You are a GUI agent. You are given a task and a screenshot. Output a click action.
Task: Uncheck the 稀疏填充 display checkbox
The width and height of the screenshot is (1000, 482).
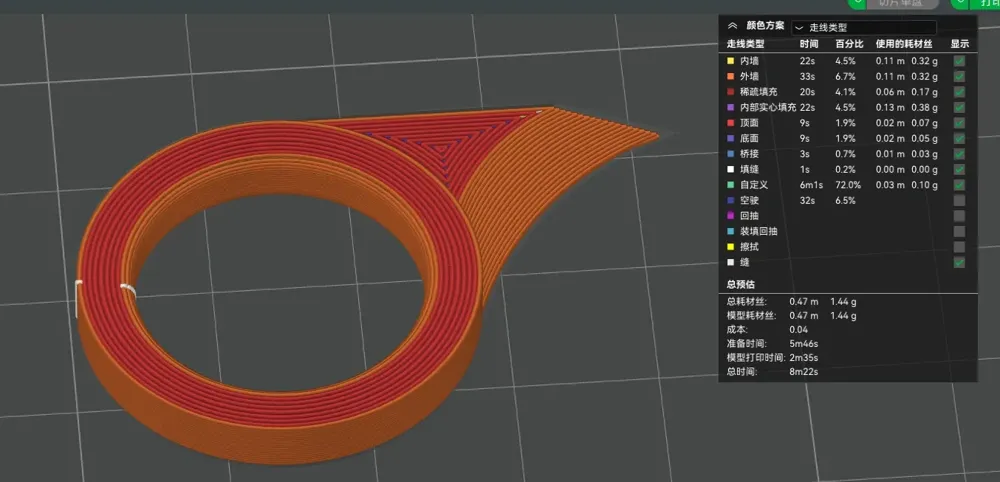click(959, 92)
